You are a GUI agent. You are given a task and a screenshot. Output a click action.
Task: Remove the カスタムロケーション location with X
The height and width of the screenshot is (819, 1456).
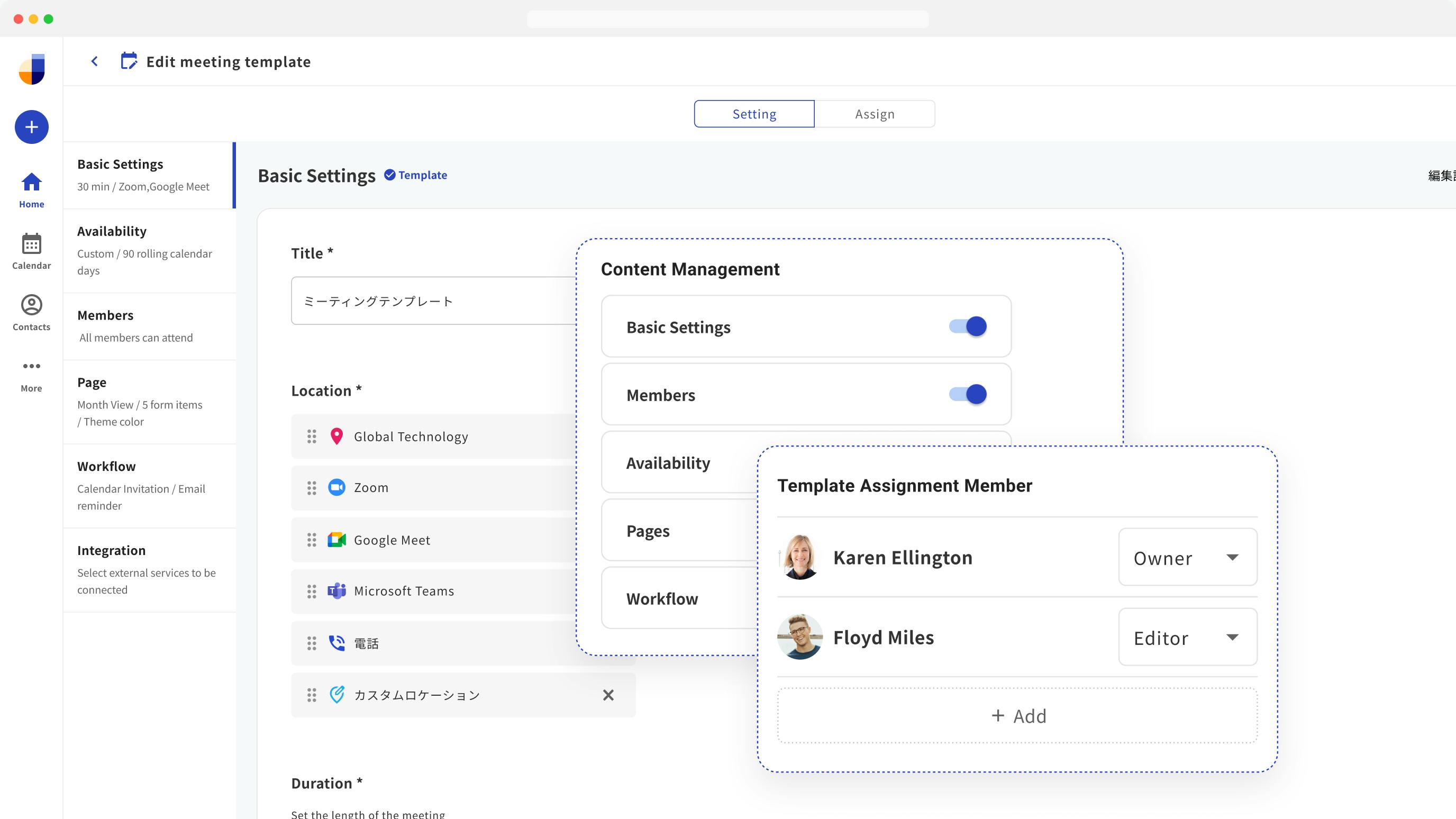coord(608,695)
